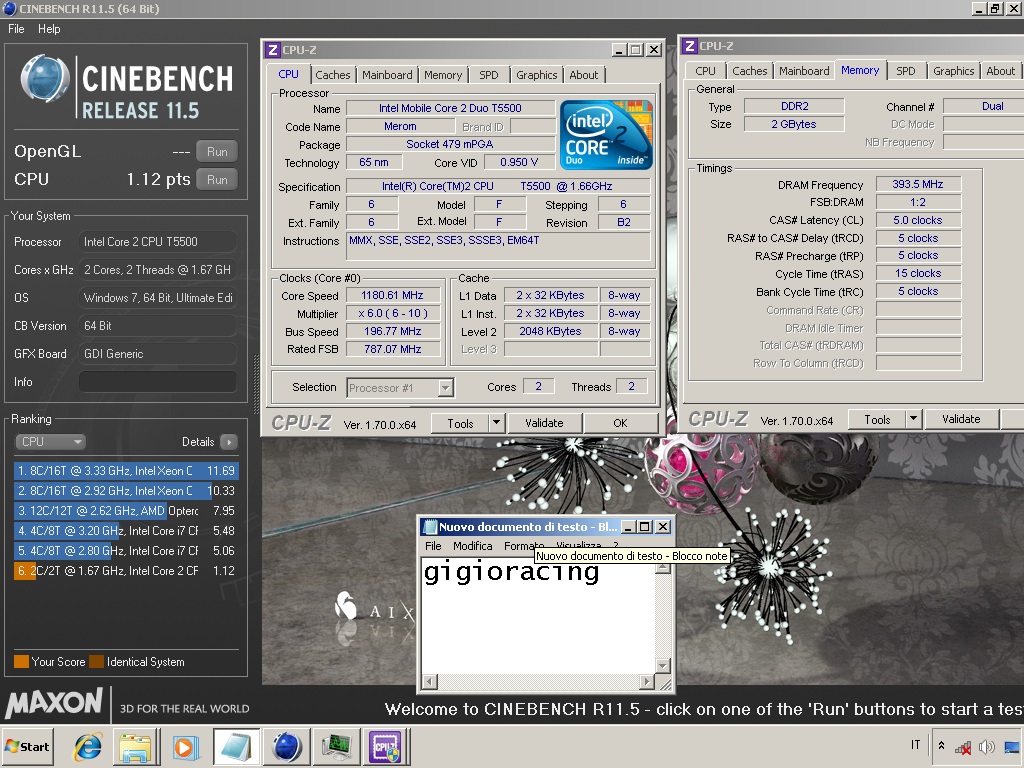Click the Info input field in Cinebench
Screen dimensions: 1024x768
[x=157, y=382]
